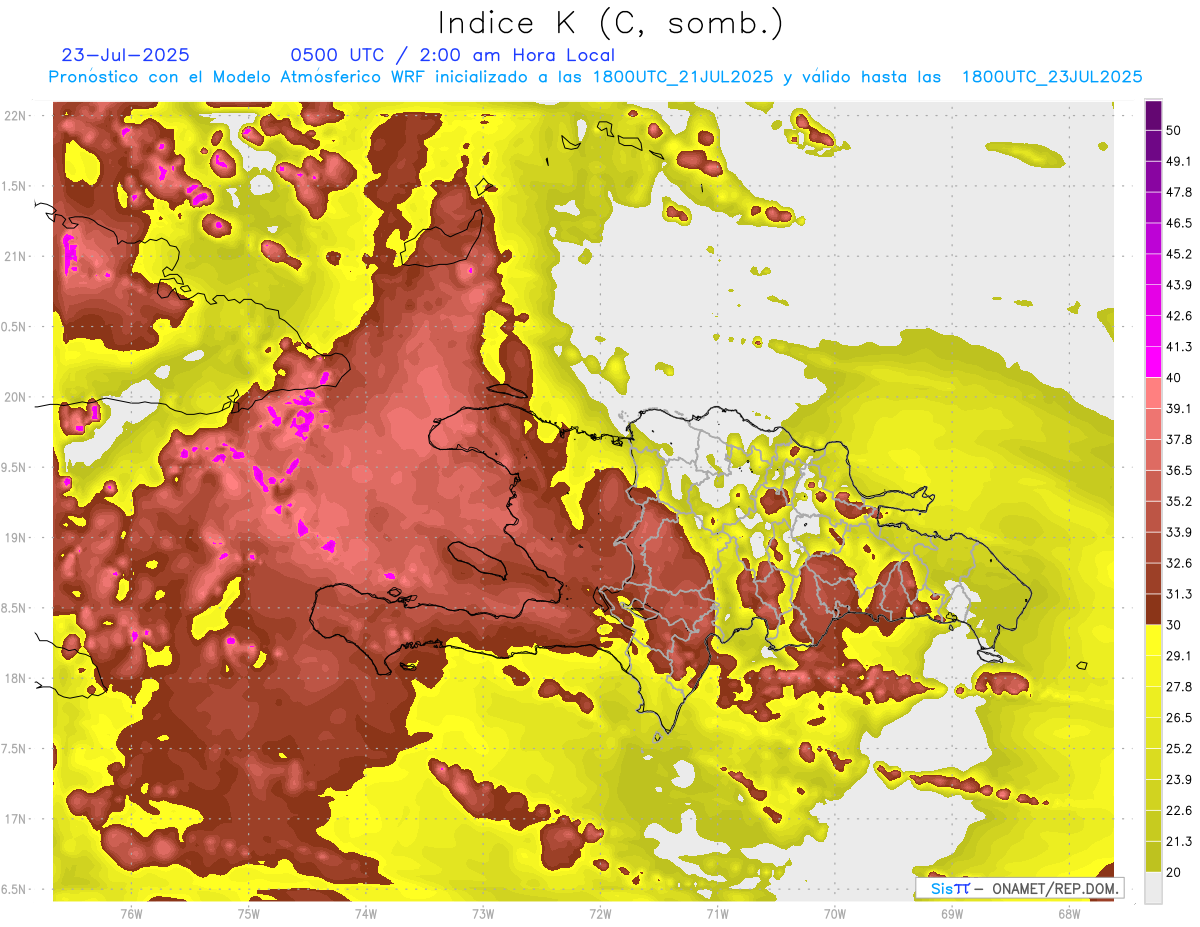Click the colorbar value "20"
The width and height of the screenshot is (1200, 927).
(1175, 873)
